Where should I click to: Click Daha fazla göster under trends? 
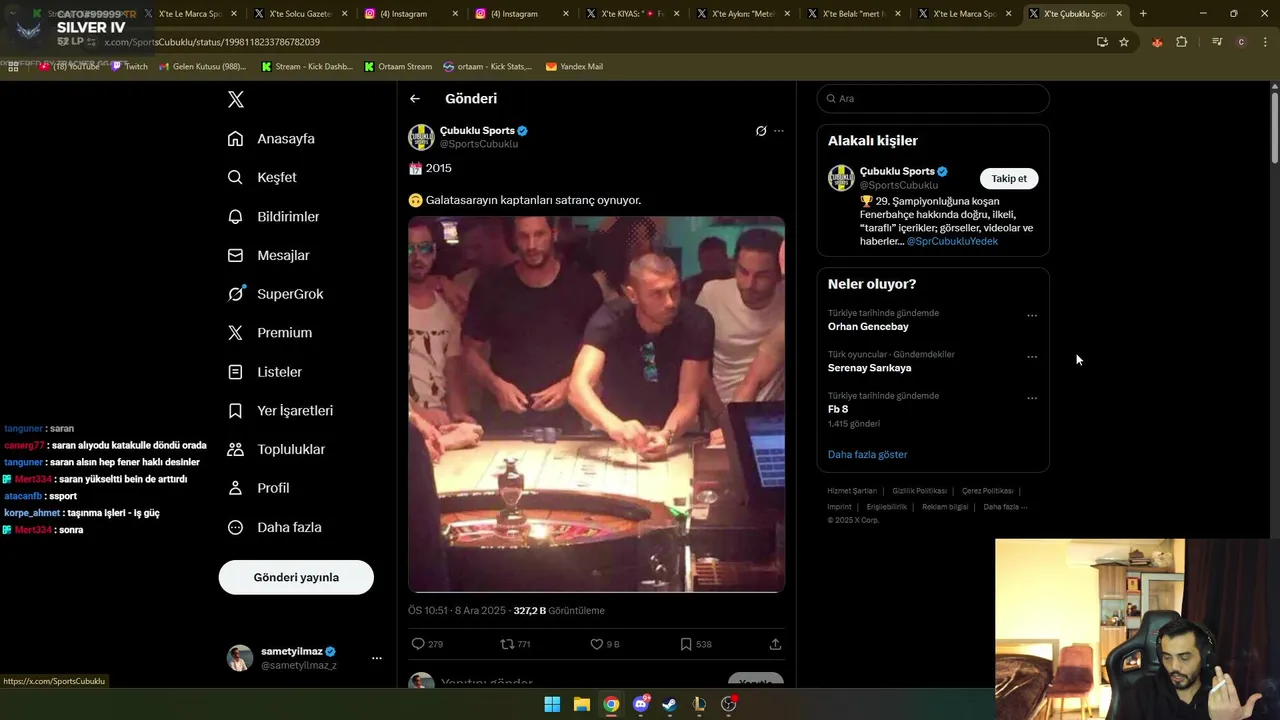pyautogui.click(x=867, y=454)
